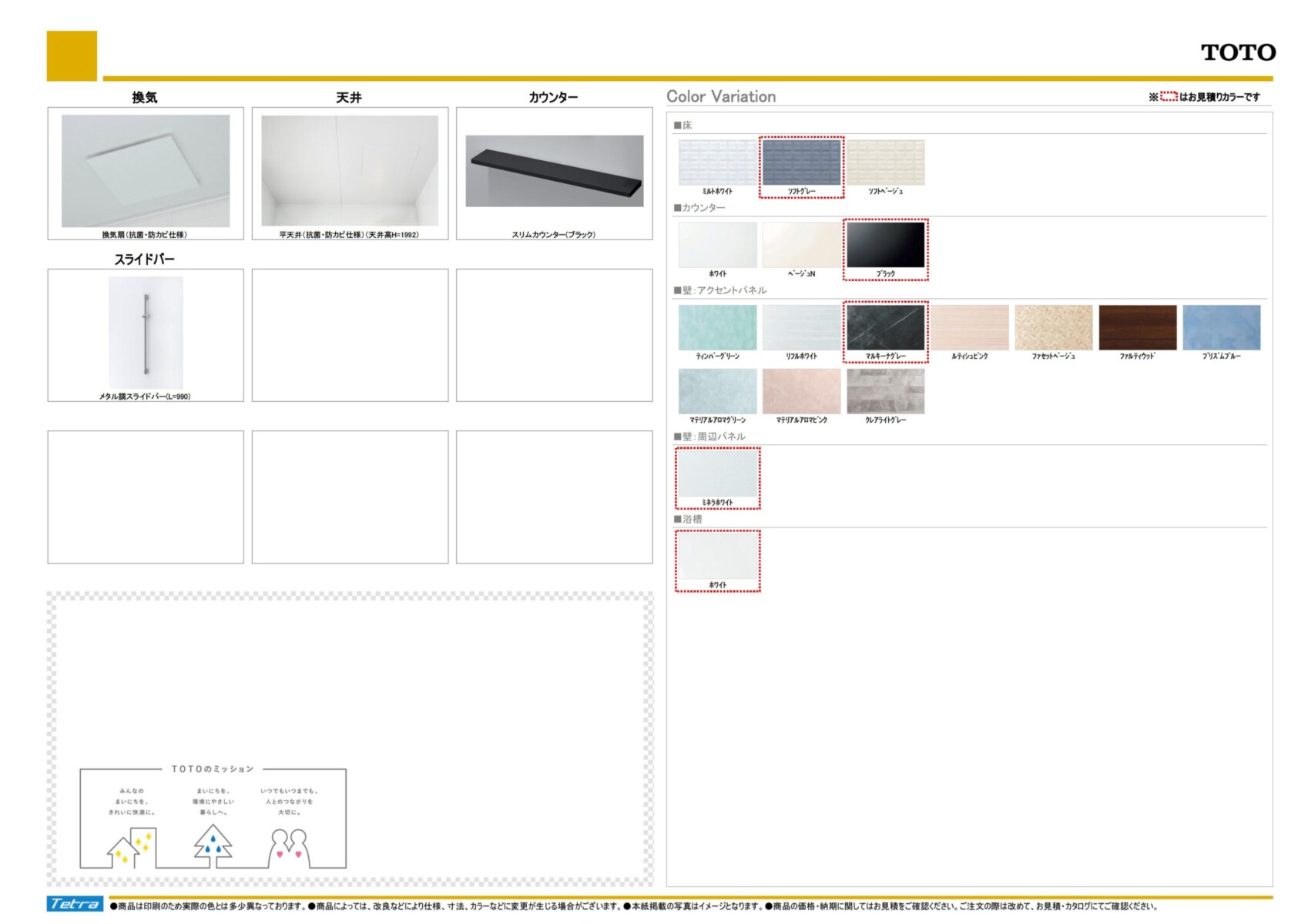This screenshot has height=924, width=1308.
Task: Choose the ティンバーグリーン accent panel swatch
Action: pyautogui.click(x=717, y=327)
